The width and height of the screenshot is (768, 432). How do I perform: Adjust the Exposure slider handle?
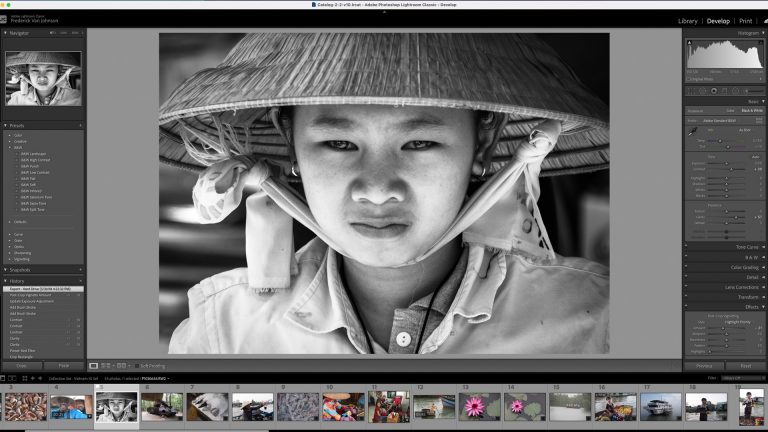[x=726, y=164]
